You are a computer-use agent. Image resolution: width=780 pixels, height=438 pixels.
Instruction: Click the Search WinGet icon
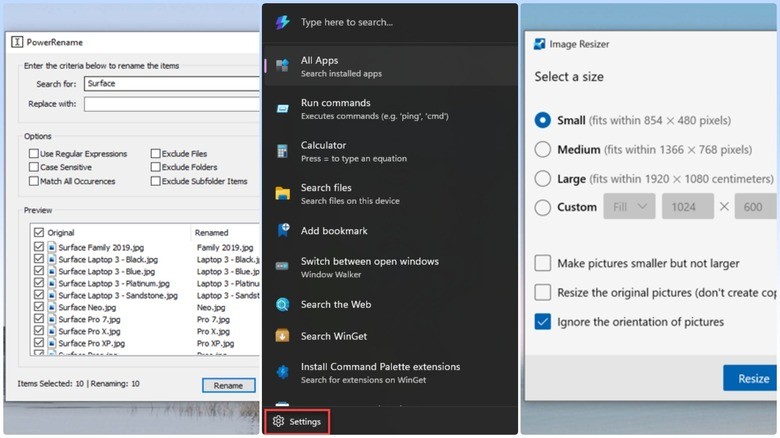point(283,335)
